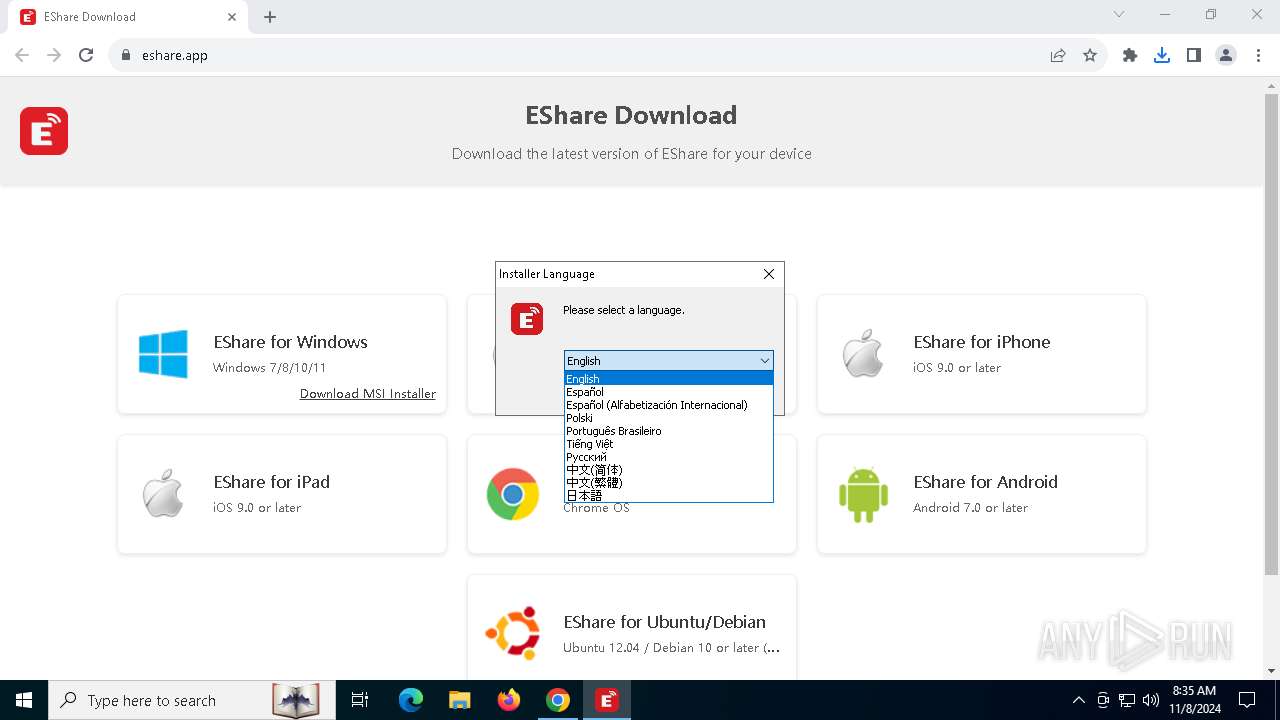1280x720 pixels.
Task: Click the page vertical scrollbar
Action: (x=1271, y=335)
